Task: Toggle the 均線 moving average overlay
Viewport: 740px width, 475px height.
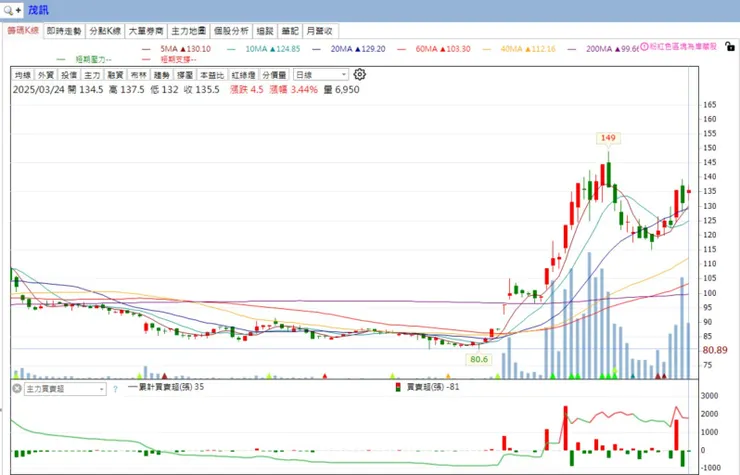Action: point(22,75)
